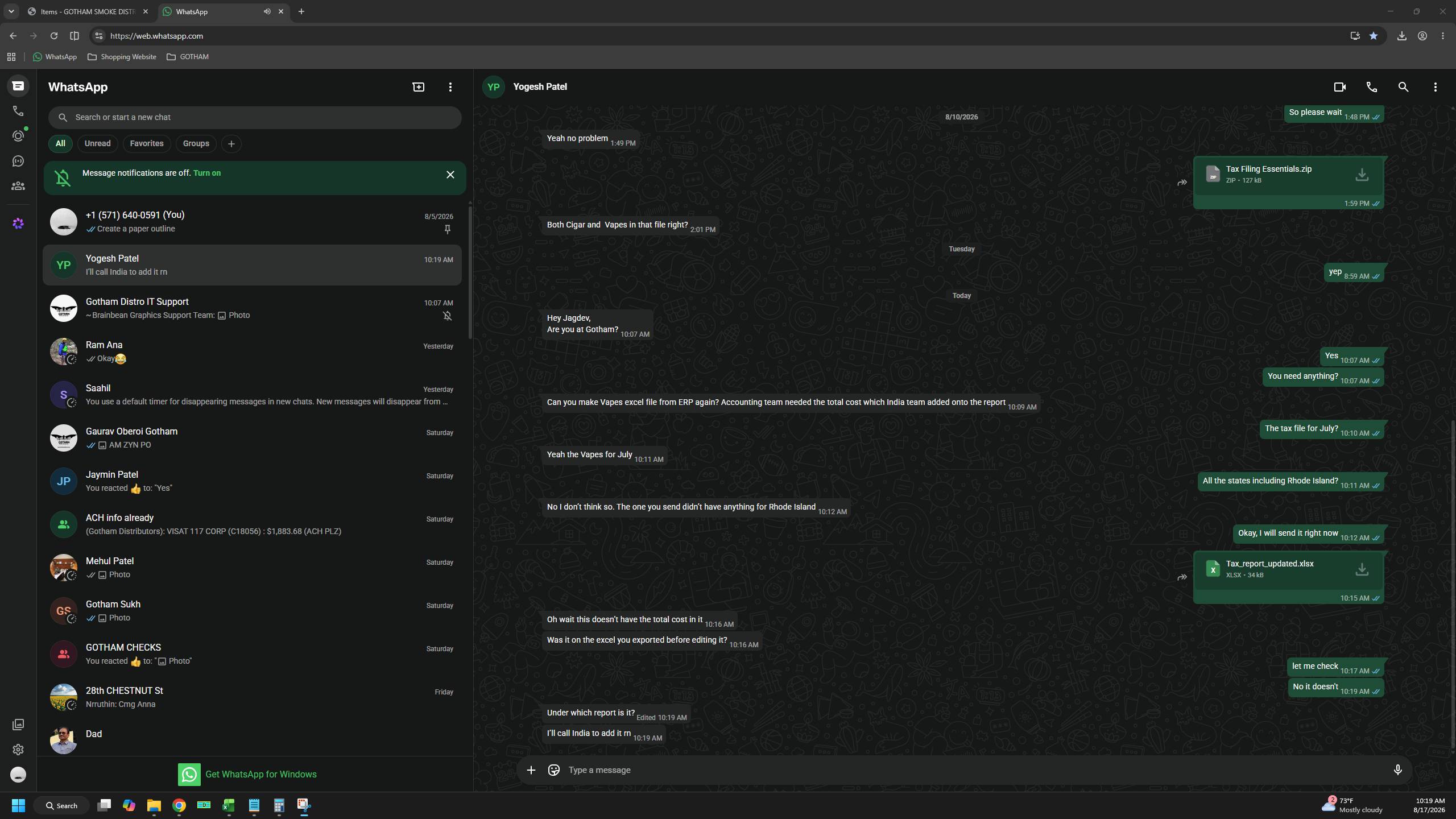
Task: Select the Unread filter tab
Action: [97, 143]
